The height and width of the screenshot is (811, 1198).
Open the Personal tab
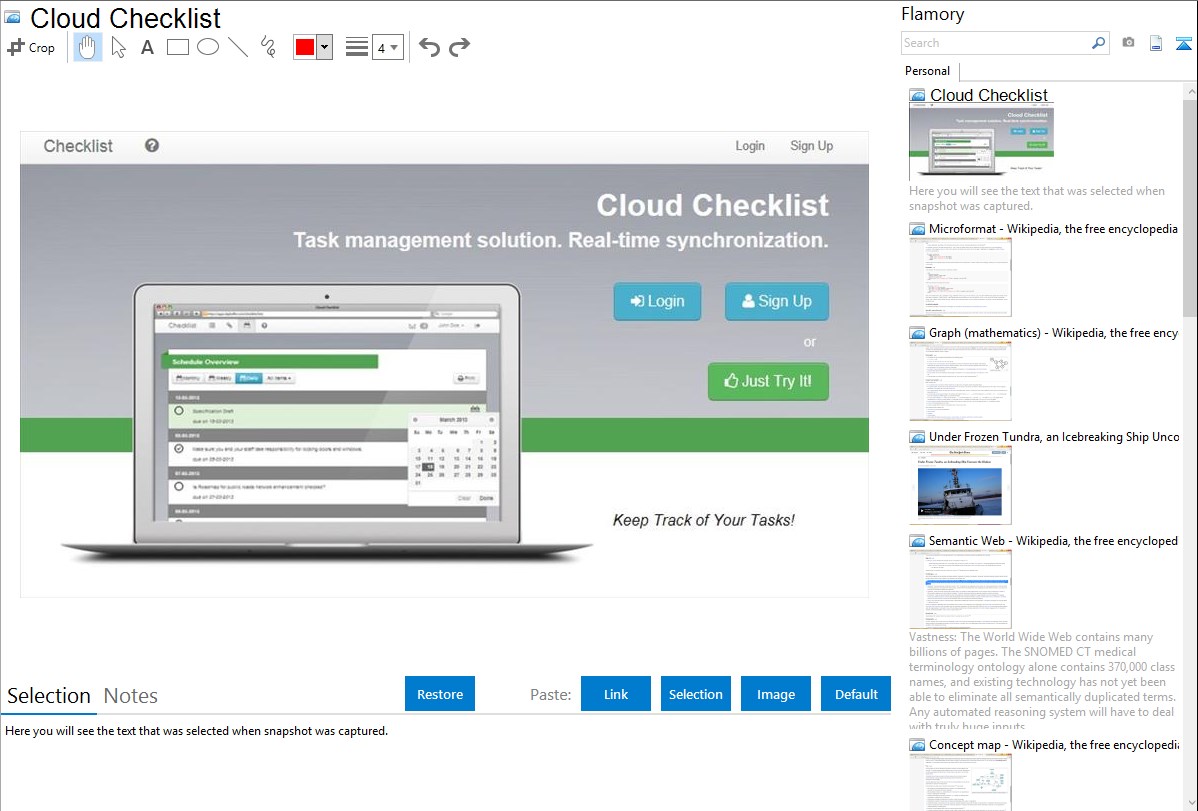pyautogui.click(x=927, y=71)
